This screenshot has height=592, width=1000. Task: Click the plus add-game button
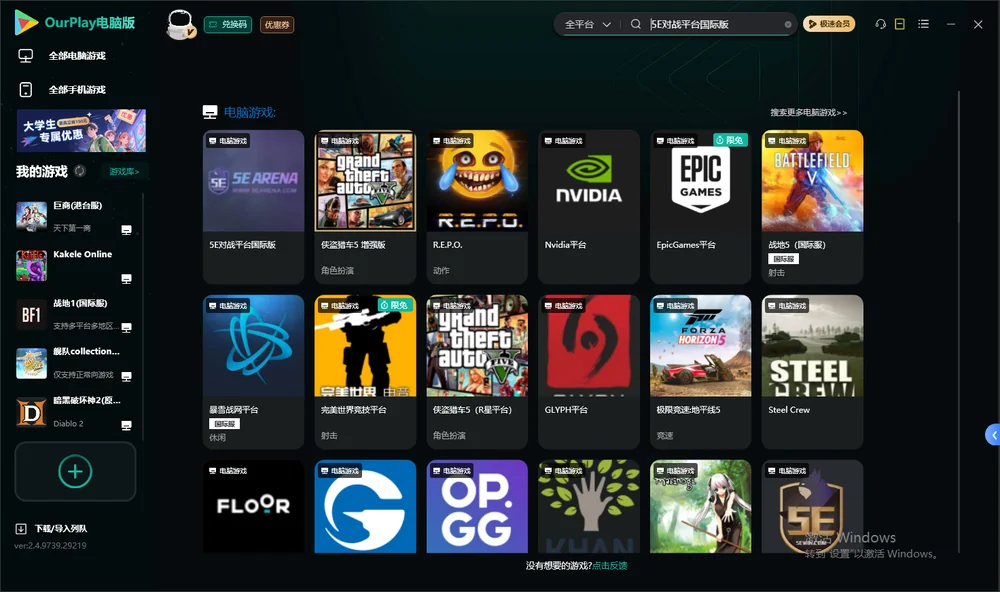click(x=75, y=471)
